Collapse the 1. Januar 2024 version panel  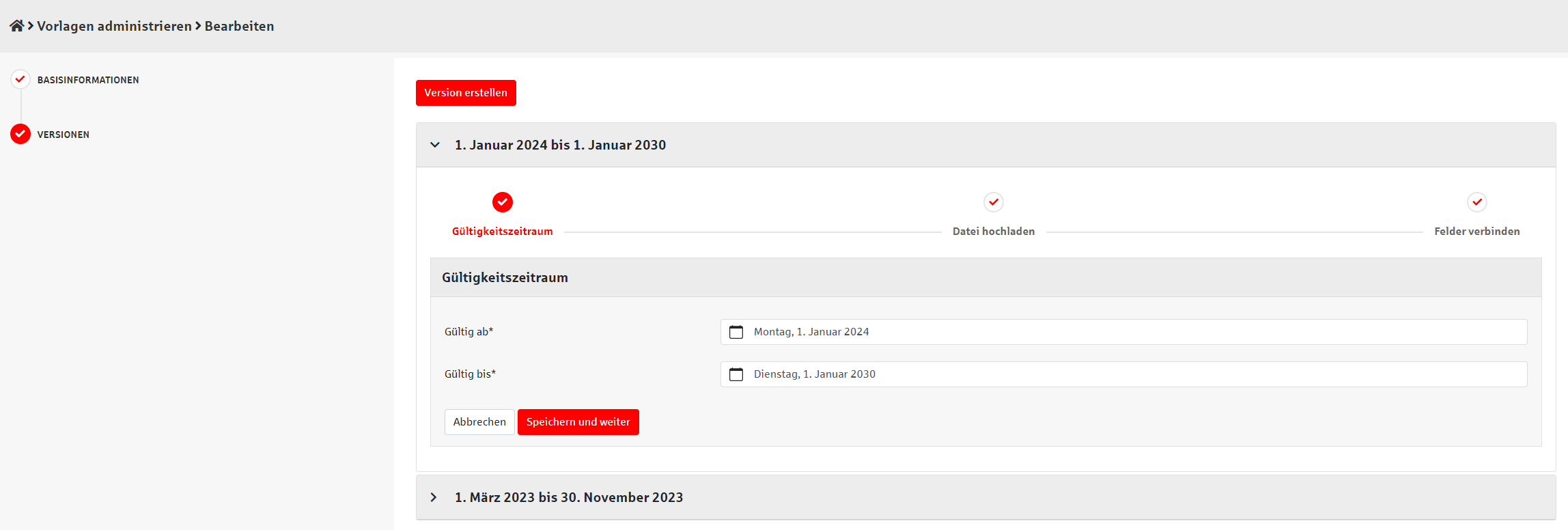coord(435,145)
